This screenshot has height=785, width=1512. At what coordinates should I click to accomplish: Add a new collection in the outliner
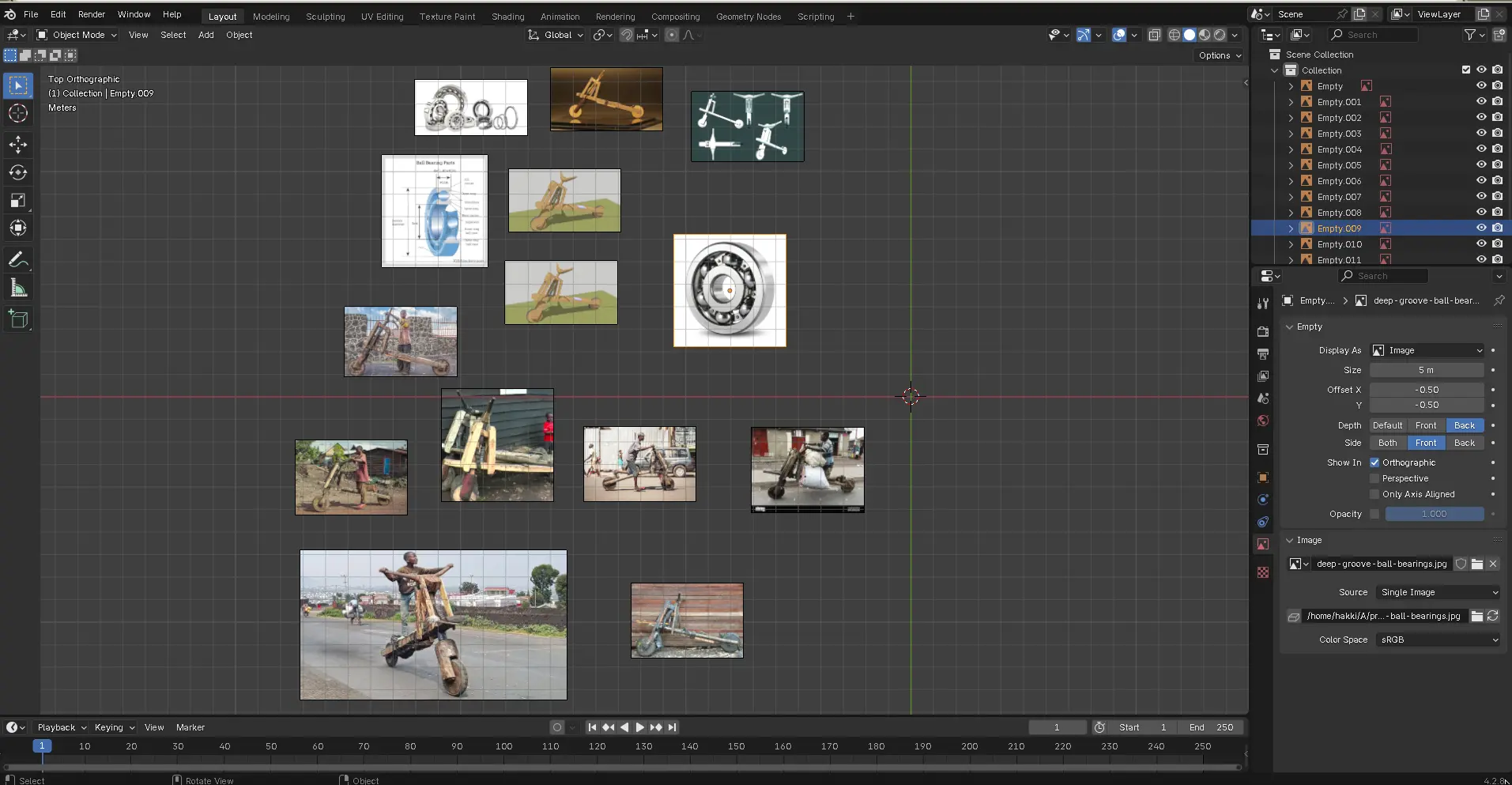(1499, 35)
